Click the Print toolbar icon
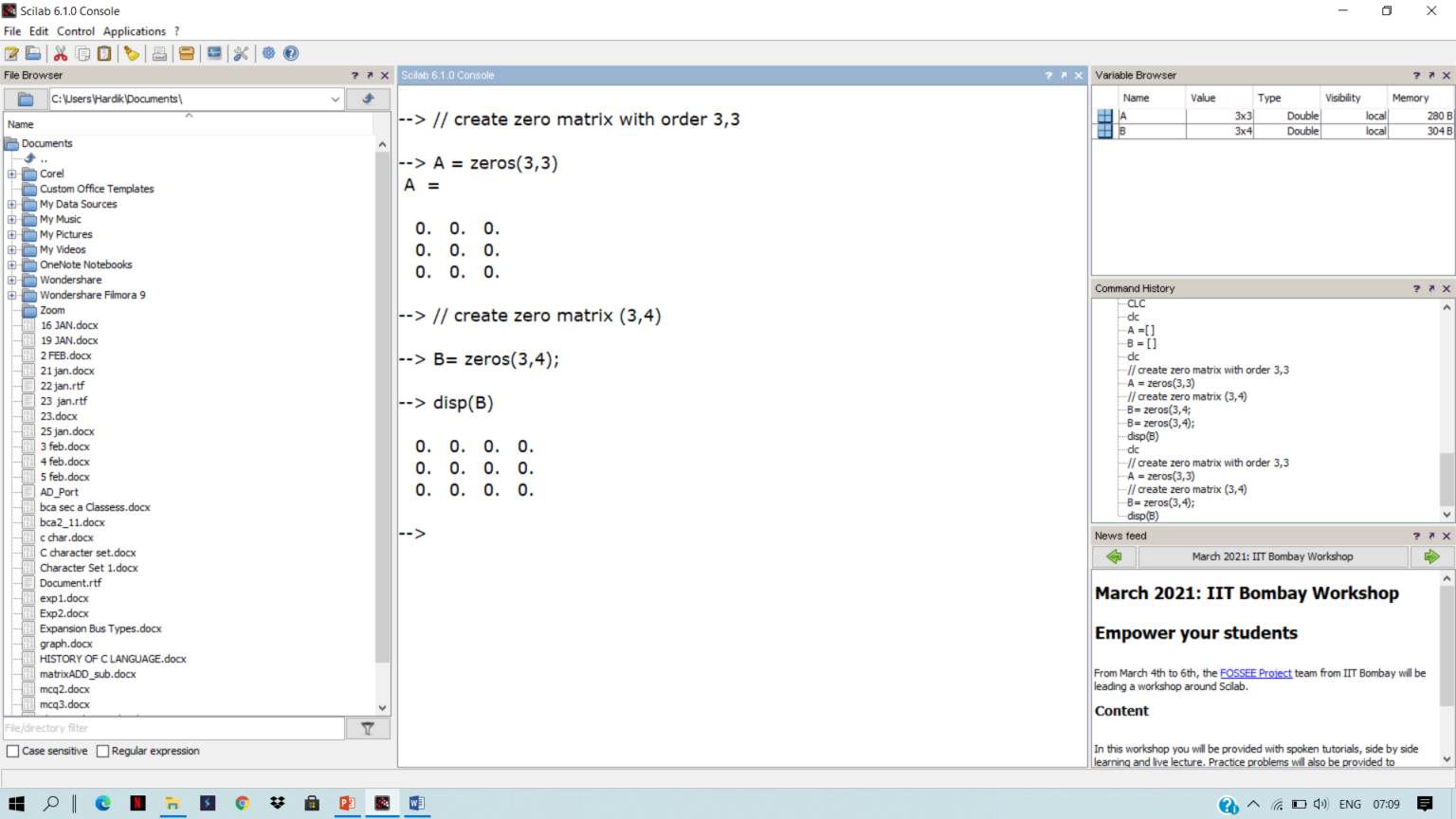The image size is (1456, 819). point(158,53)
